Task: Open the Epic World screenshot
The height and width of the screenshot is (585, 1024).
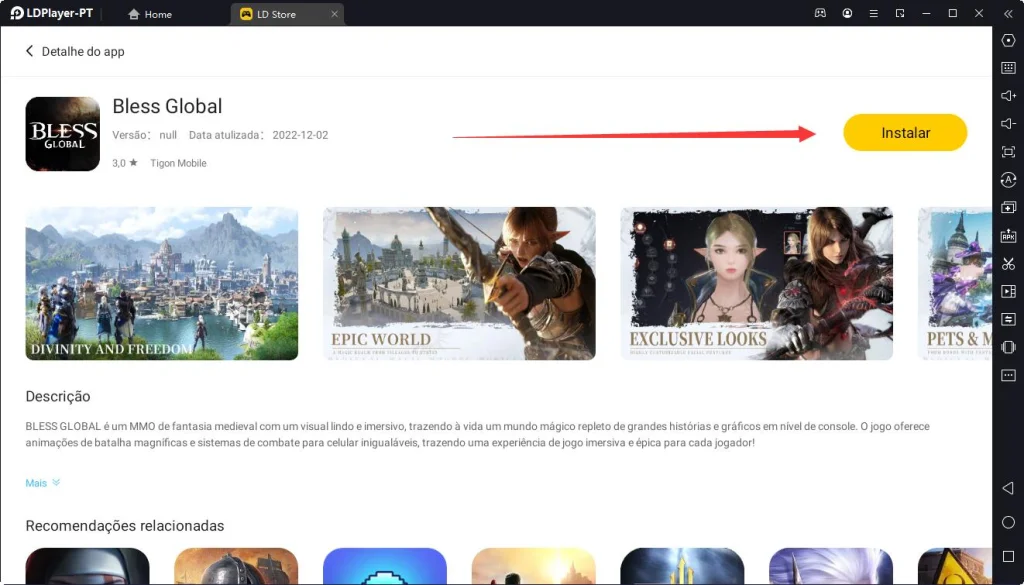Action: point(459,283)
